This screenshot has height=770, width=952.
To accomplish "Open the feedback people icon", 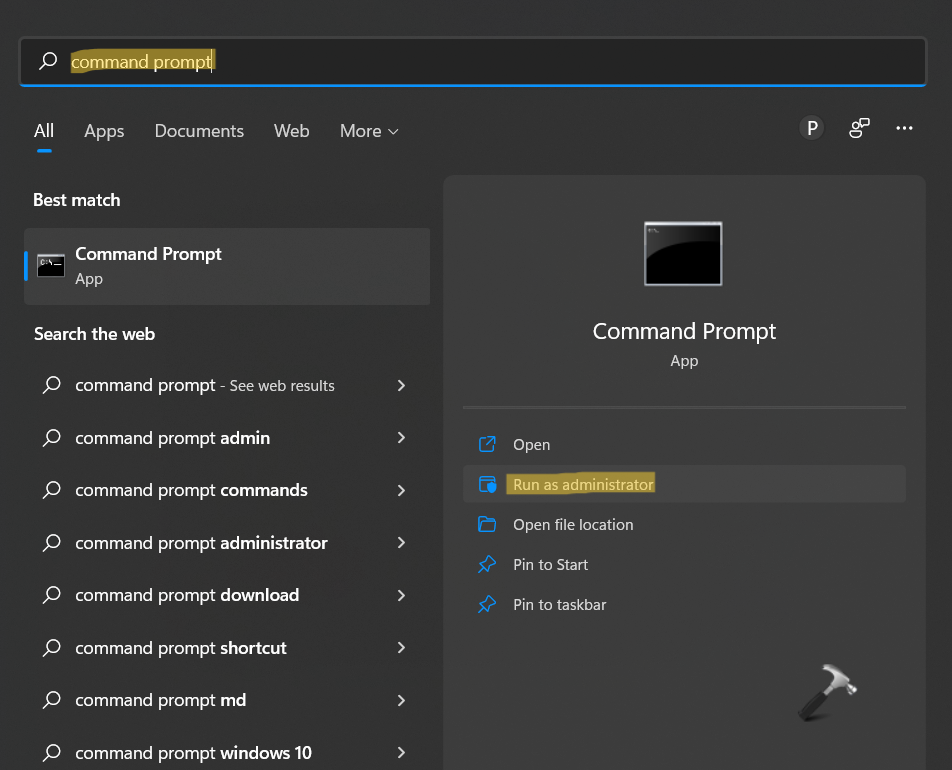I will (x=859, y=128).
